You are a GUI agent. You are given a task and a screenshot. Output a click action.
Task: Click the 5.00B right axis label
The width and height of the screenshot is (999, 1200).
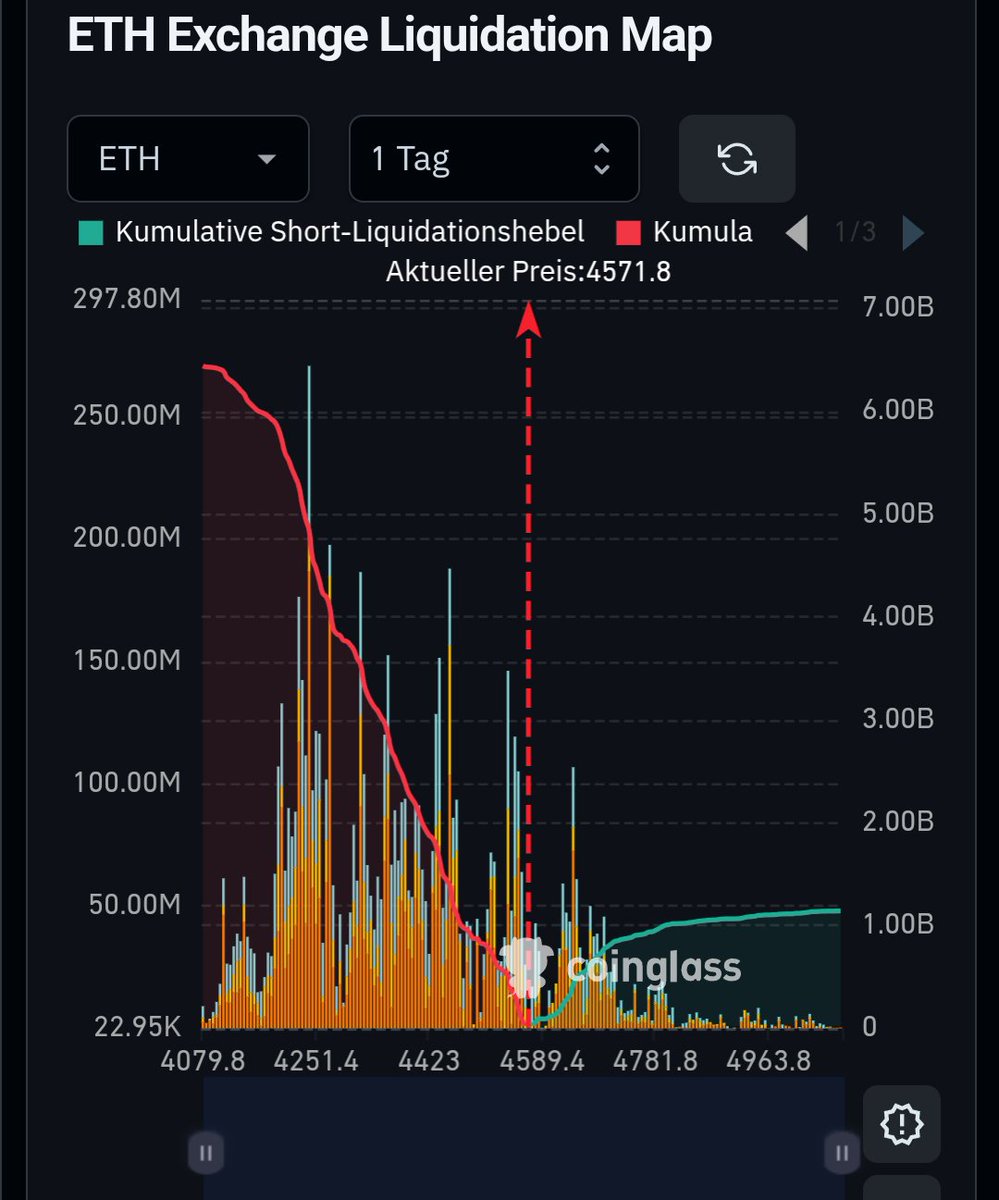tap(898, 512)
